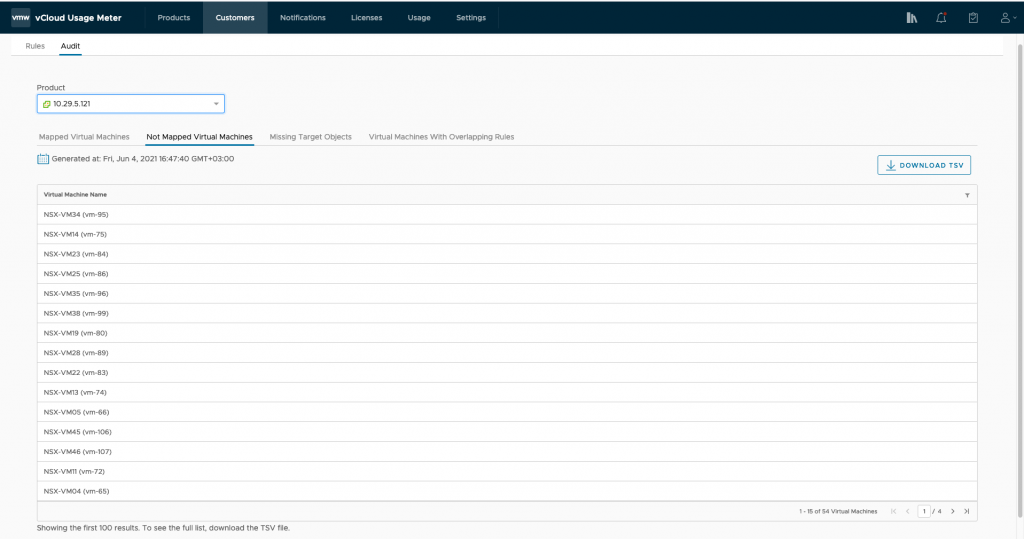Click the page number input field
This screenshot has height=539, width=1024.
coord(924,511)
